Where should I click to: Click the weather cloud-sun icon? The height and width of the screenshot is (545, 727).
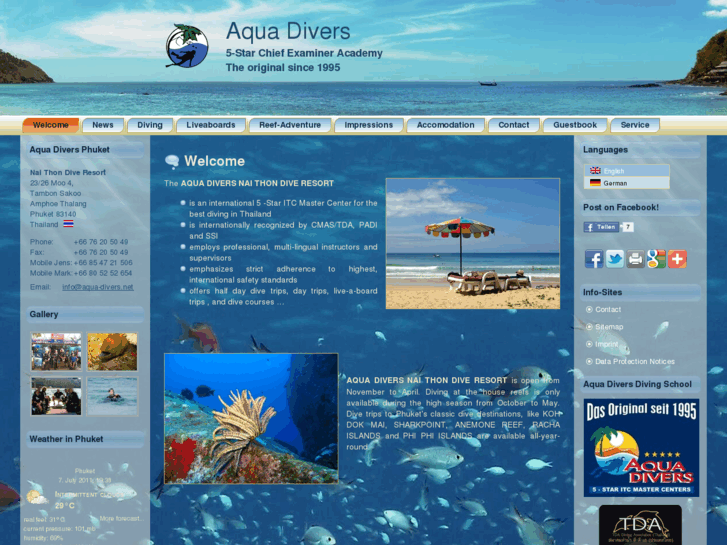click(36, 497)
